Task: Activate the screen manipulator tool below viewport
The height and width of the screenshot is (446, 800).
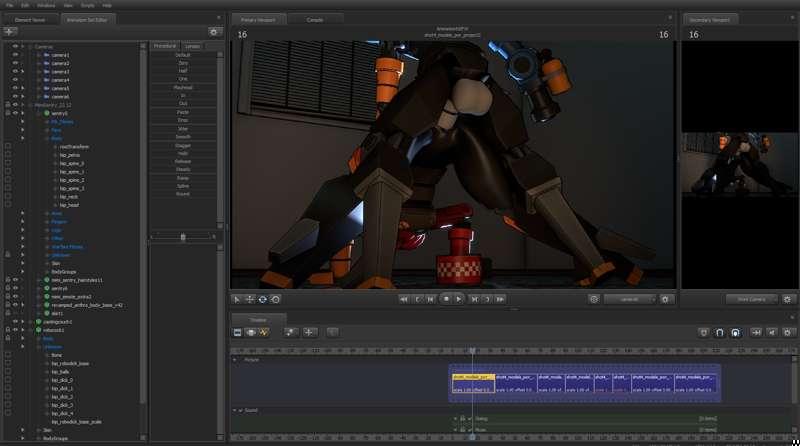Action: pos(276,300)
